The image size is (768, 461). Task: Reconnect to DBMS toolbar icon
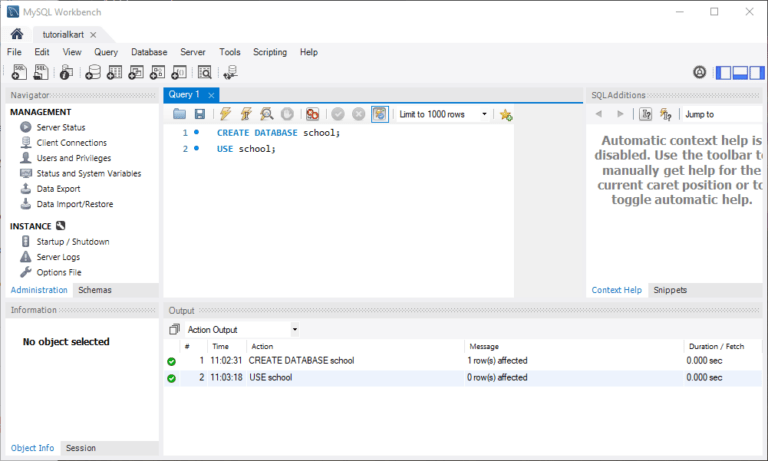[230, 73]
